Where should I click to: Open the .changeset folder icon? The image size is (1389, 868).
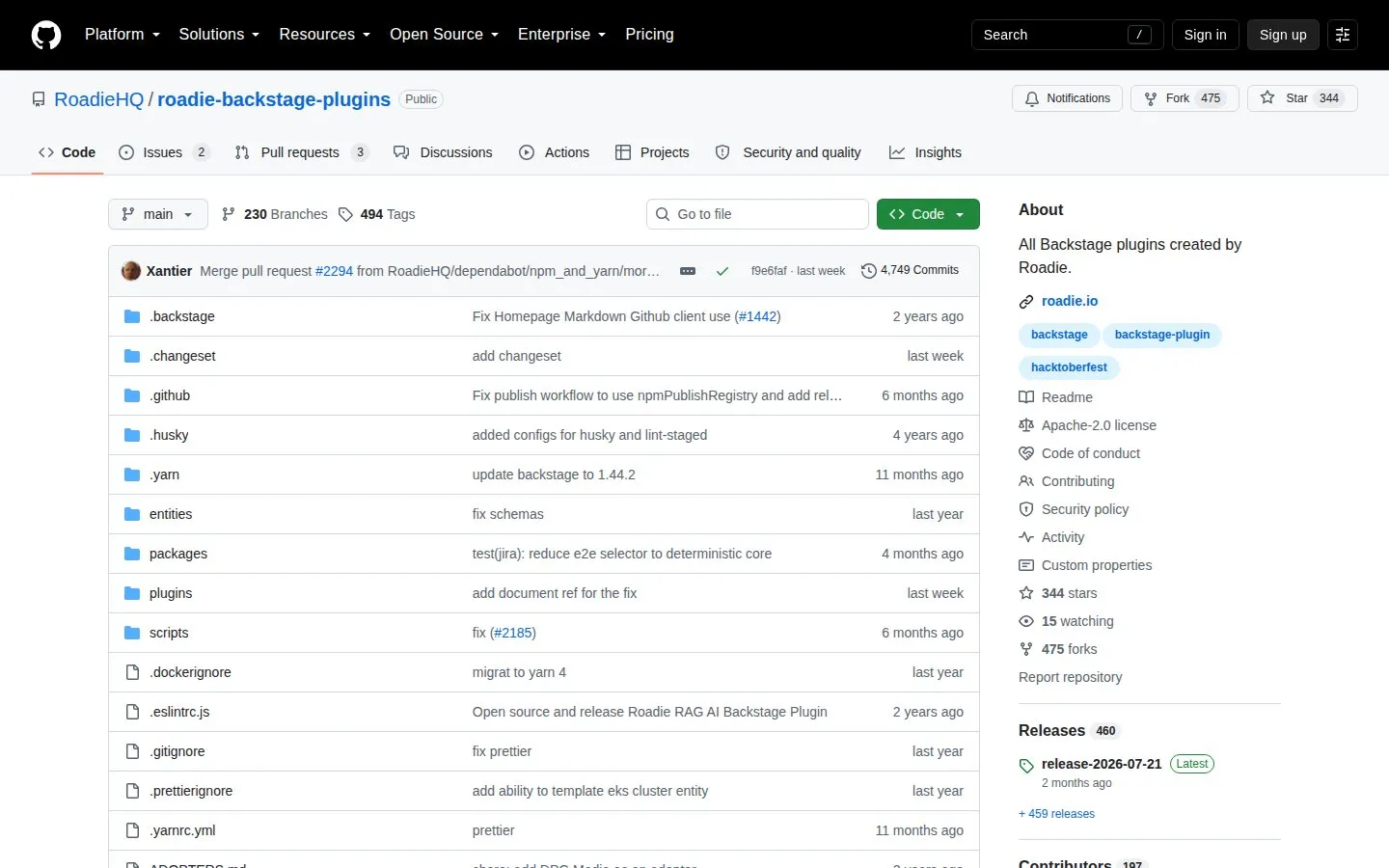click(132, 356)
